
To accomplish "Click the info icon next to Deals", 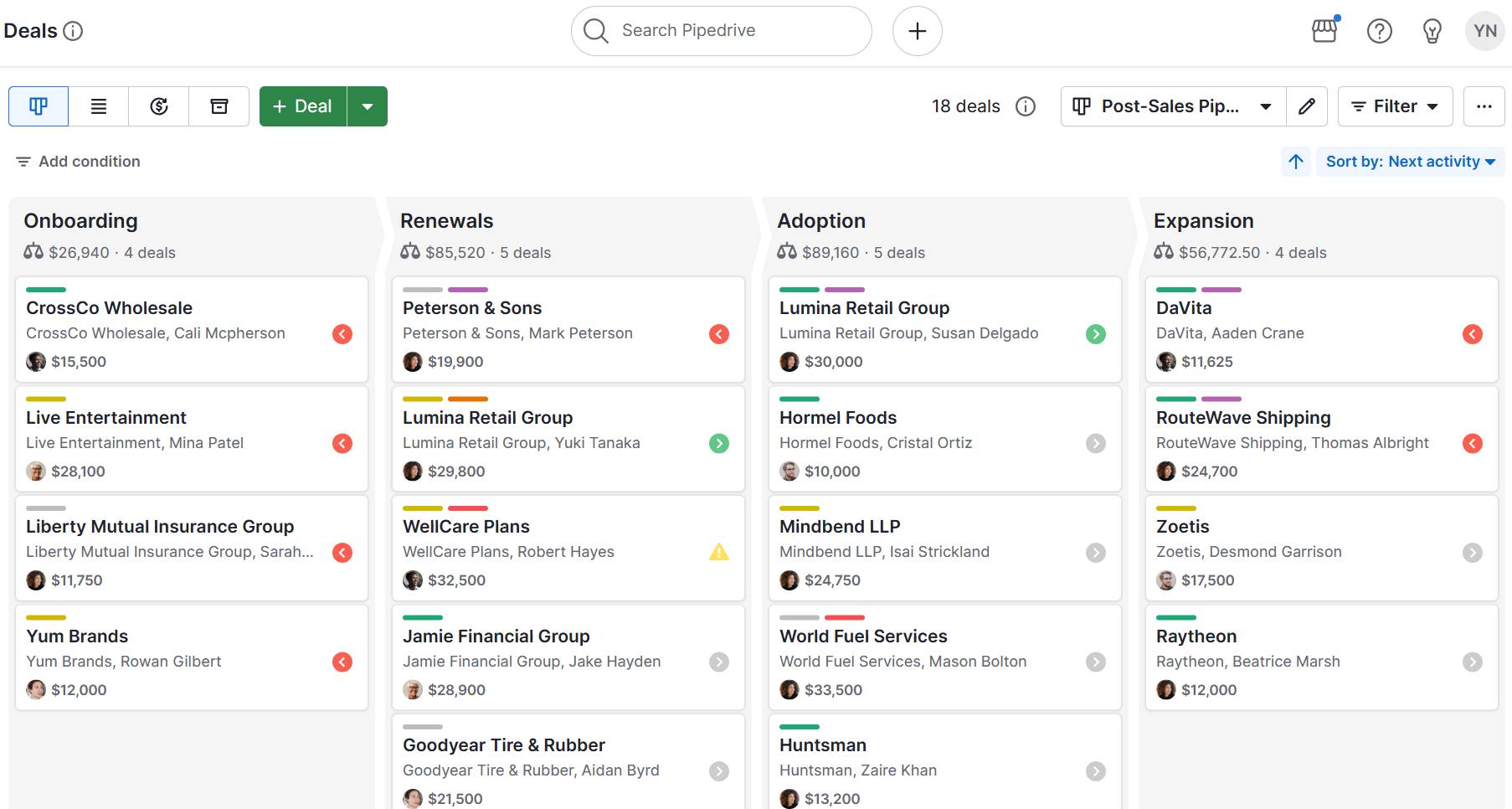I will coord(74,31).
